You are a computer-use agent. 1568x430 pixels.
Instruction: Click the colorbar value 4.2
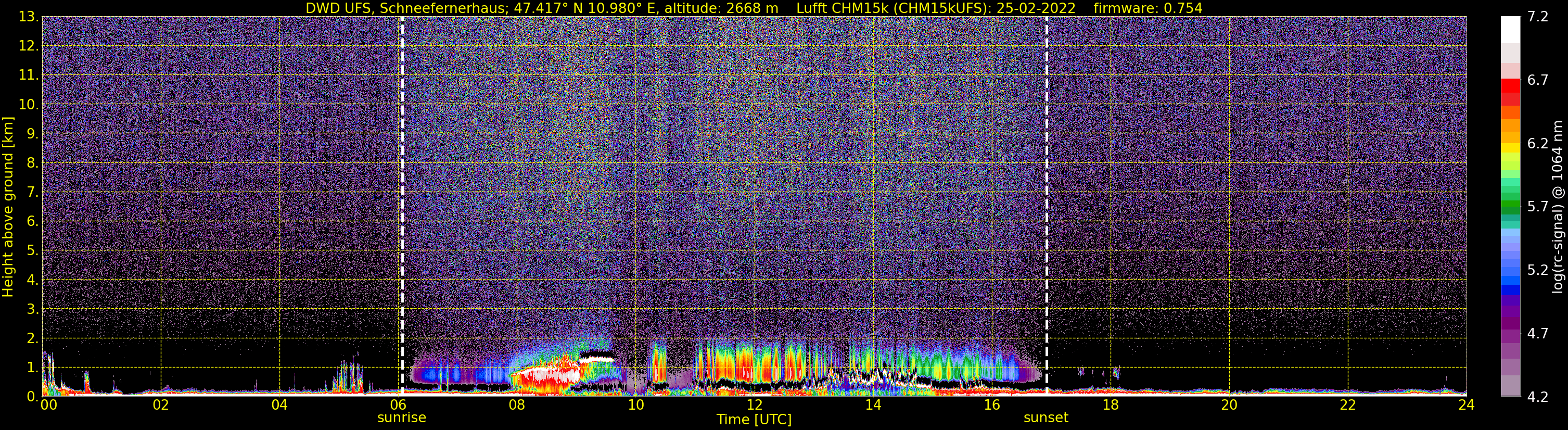[x=1538, y=397]
